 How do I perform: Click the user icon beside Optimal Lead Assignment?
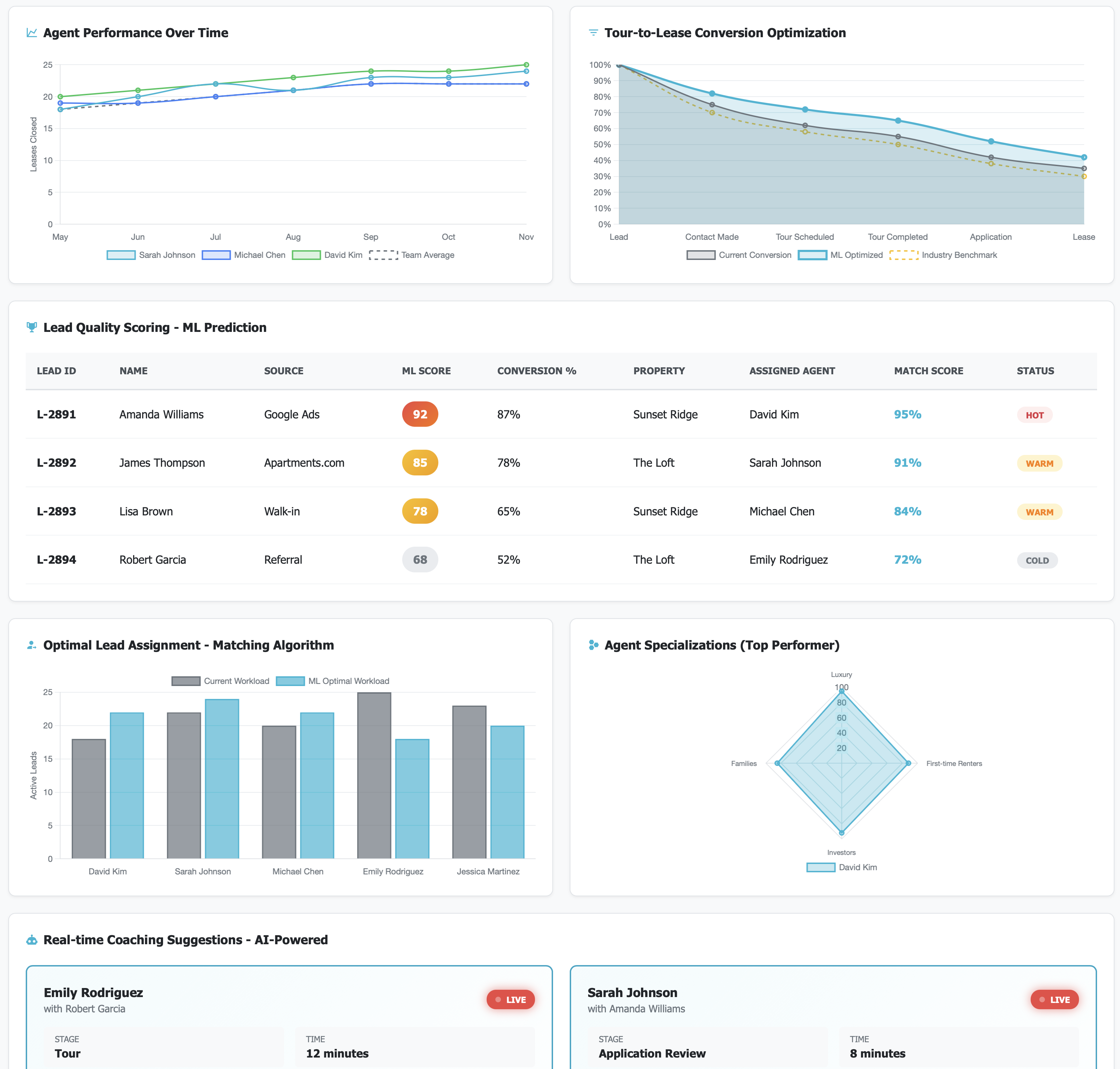[32, 645]
